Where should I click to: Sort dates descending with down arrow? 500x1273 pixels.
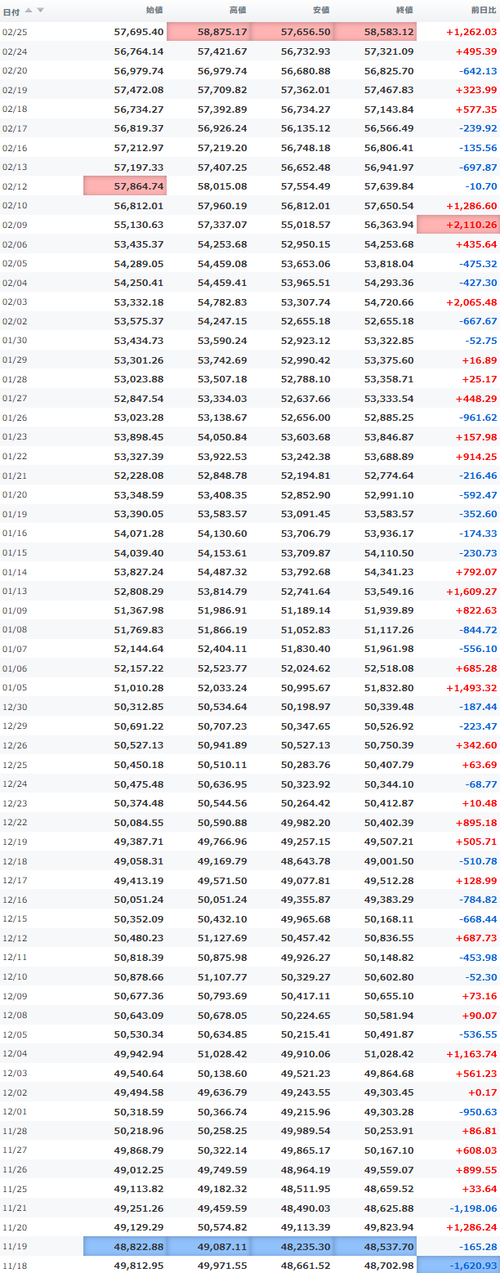click(x=40, y=9)
